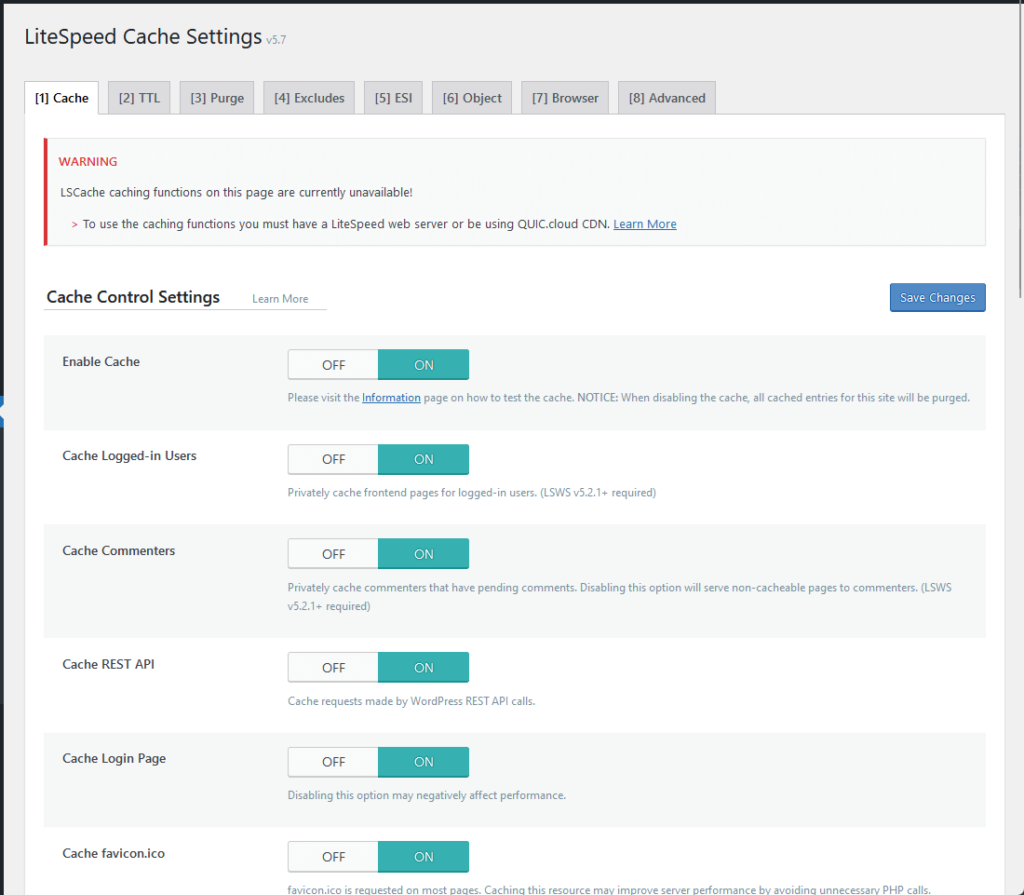Select the [4] Excludes tab
The width and height of the screenshot is (1024, 895).
[309, 98]
